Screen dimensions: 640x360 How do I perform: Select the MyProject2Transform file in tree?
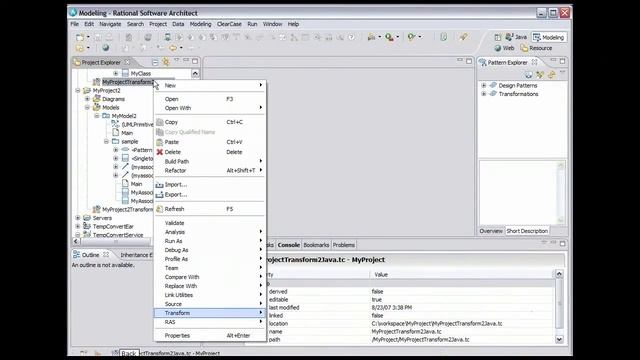pos(127,209)
